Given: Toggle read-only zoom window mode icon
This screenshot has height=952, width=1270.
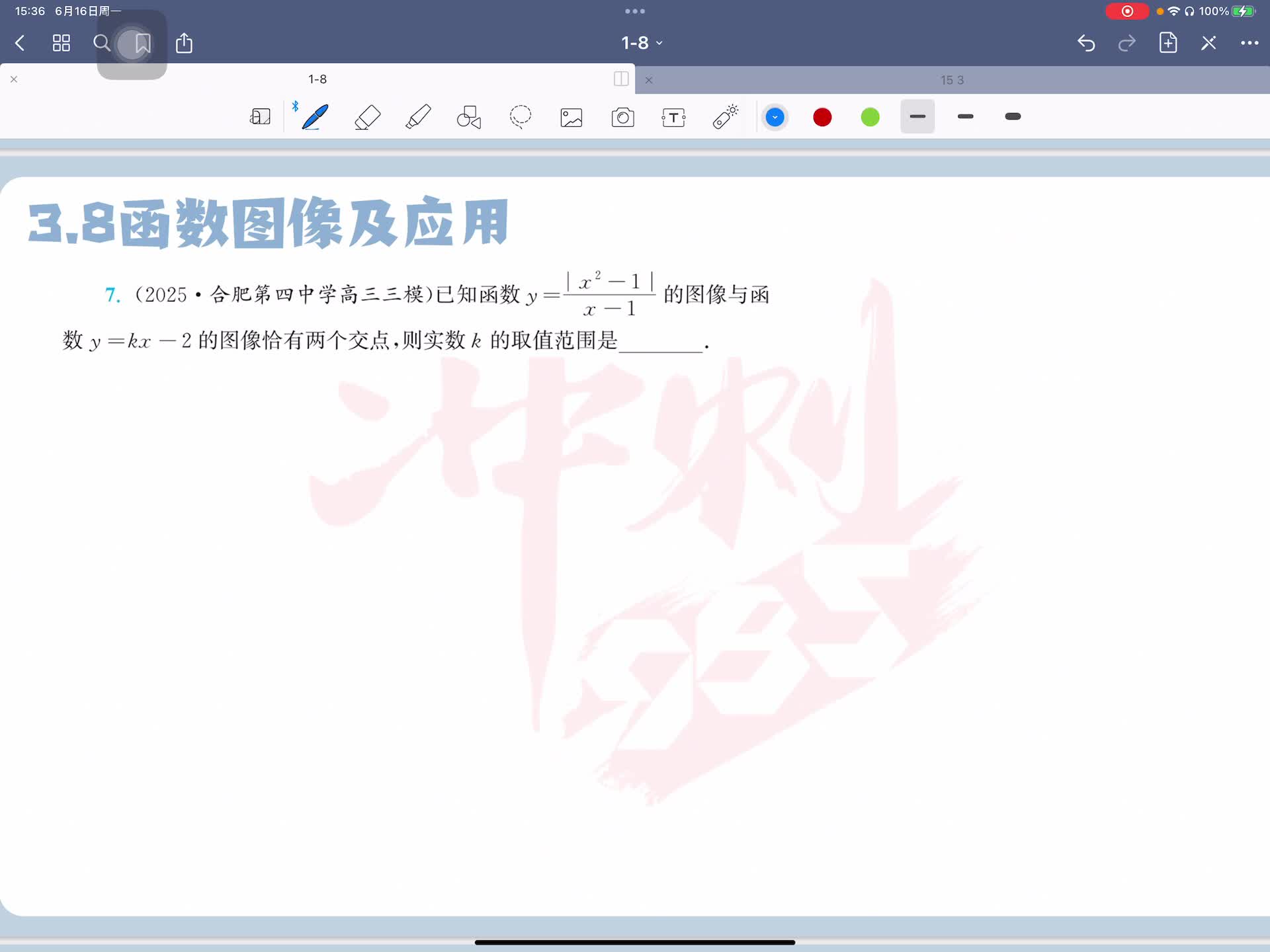Looking at the screenshot, I should [x=260, y=117].
